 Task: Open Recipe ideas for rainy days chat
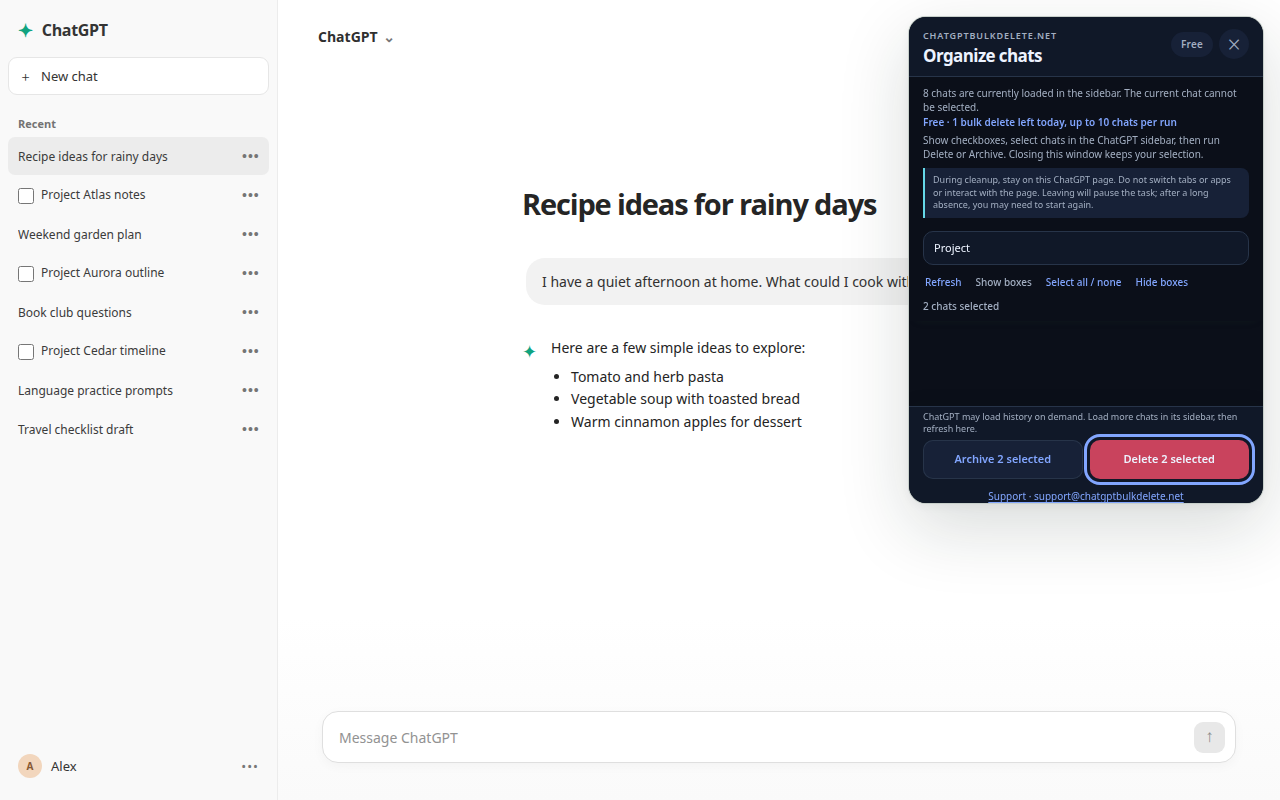pos(138,156)
